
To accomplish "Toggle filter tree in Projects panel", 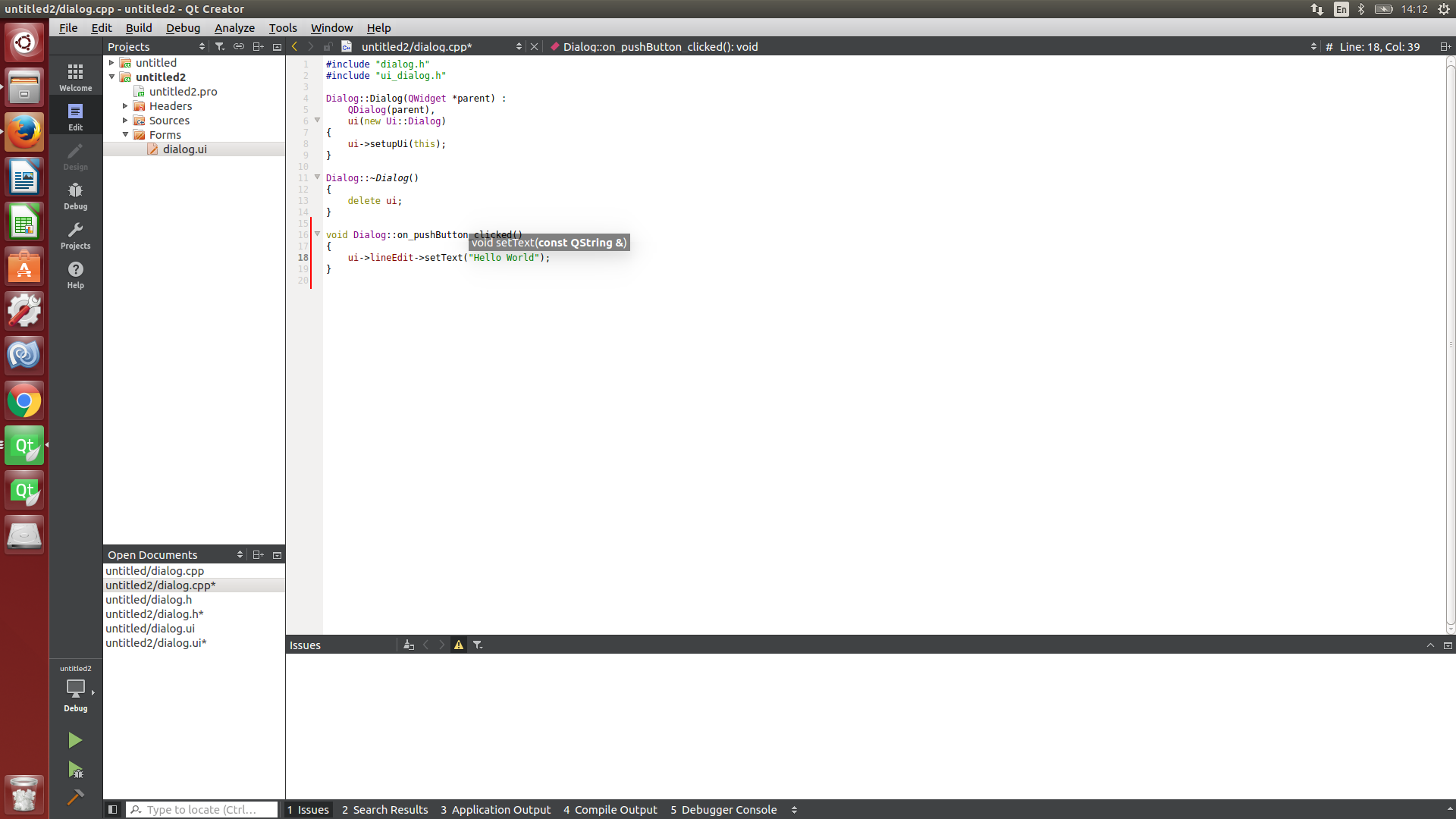I will coord(220,46).
